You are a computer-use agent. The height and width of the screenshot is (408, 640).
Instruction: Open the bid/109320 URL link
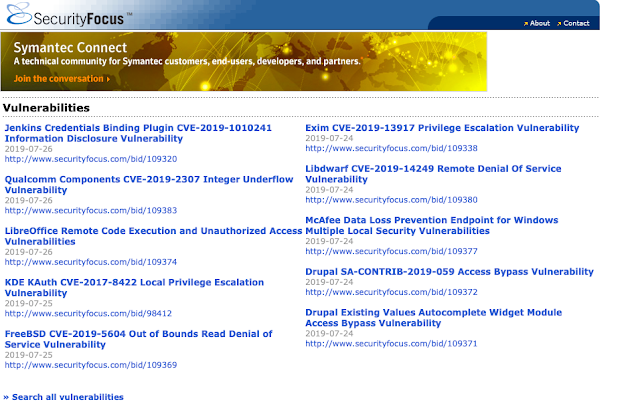coord(91,159)
